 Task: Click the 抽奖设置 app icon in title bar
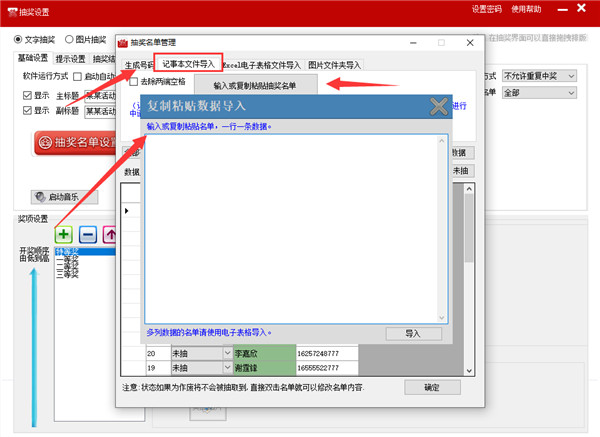click(x=13, y=12)
